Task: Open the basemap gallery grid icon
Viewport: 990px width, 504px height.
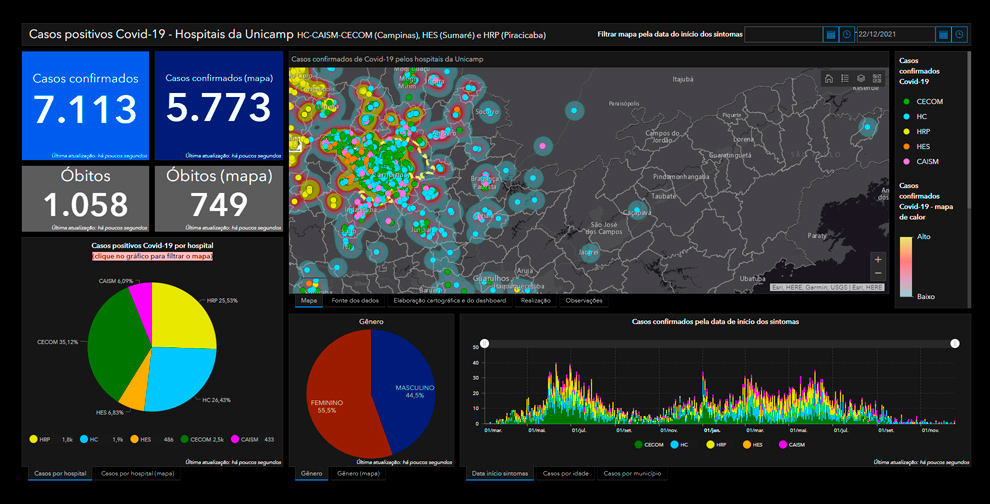Action: click(x=877, y=78)
